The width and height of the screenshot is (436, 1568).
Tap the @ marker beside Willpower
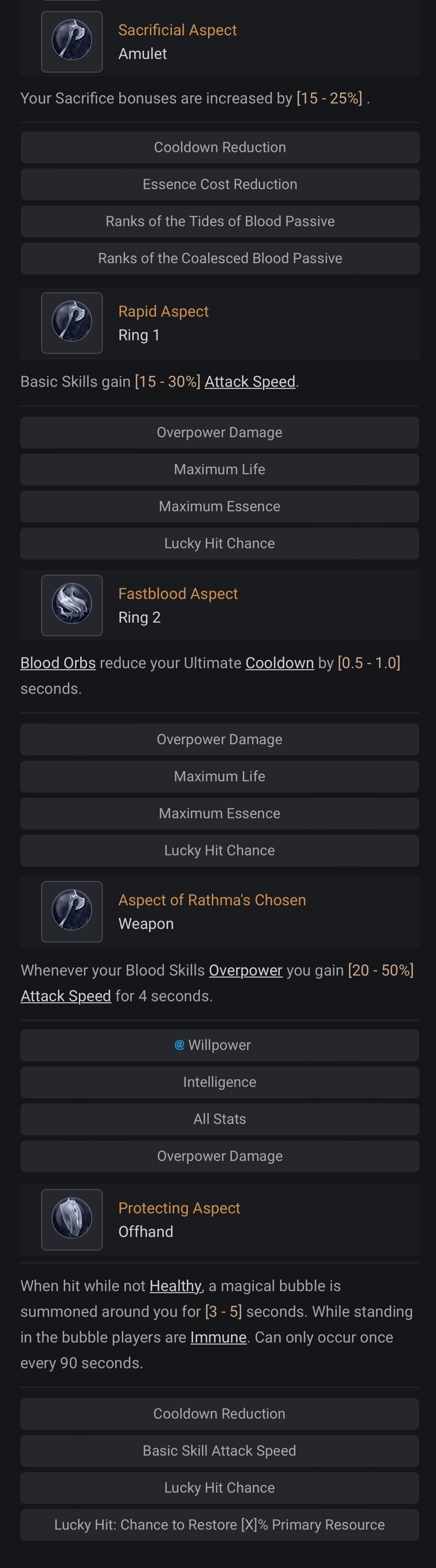click(179, 1045)
